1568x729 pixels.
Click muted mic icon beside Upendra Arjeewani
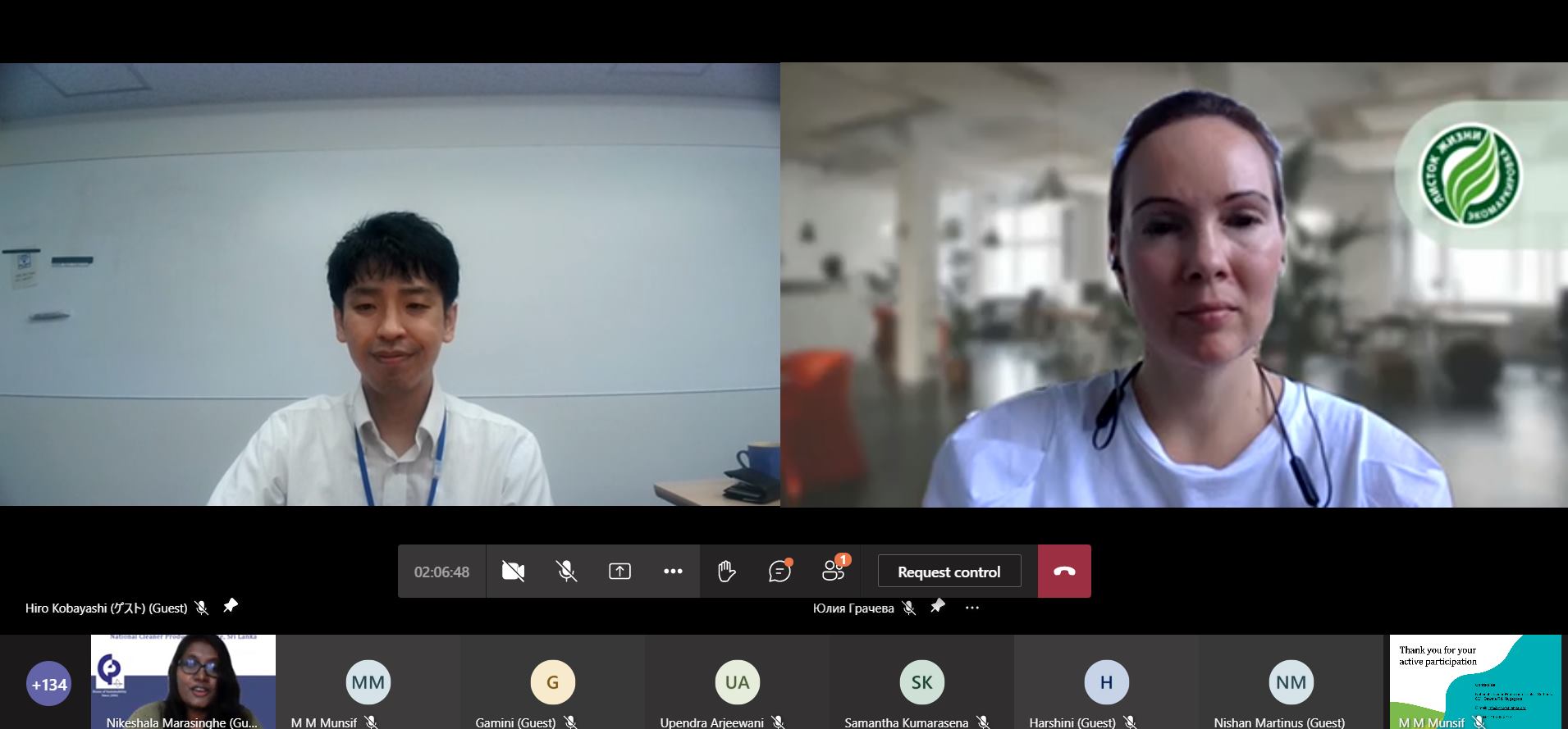click(x=778, y=722)
